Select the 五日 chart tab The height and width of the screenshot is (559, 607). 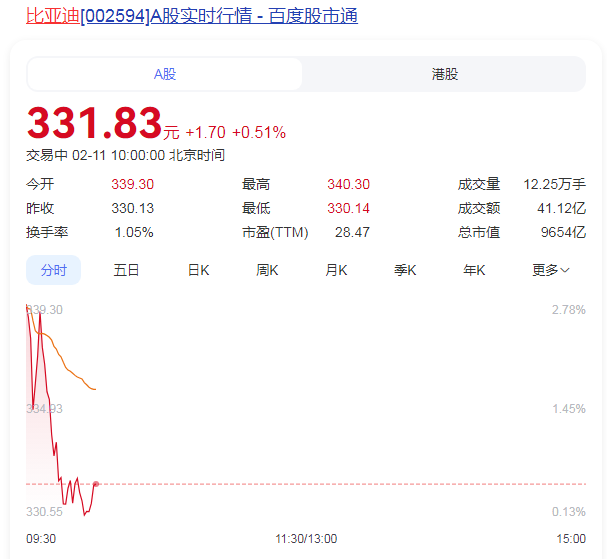pyautogui.click(x=126, y=270)
